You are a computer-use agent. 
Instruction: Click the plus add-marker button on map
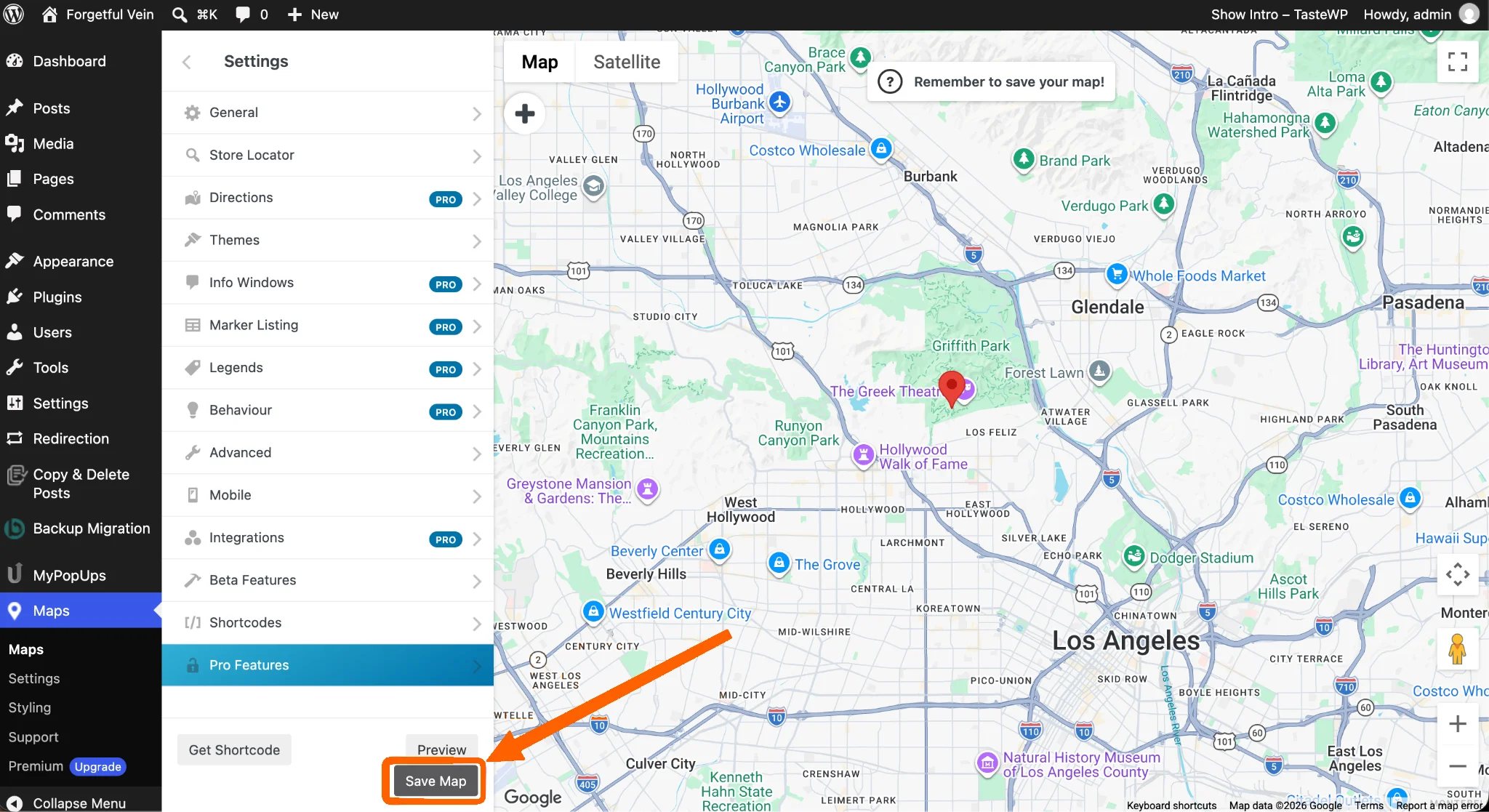(x=524, y=113)
